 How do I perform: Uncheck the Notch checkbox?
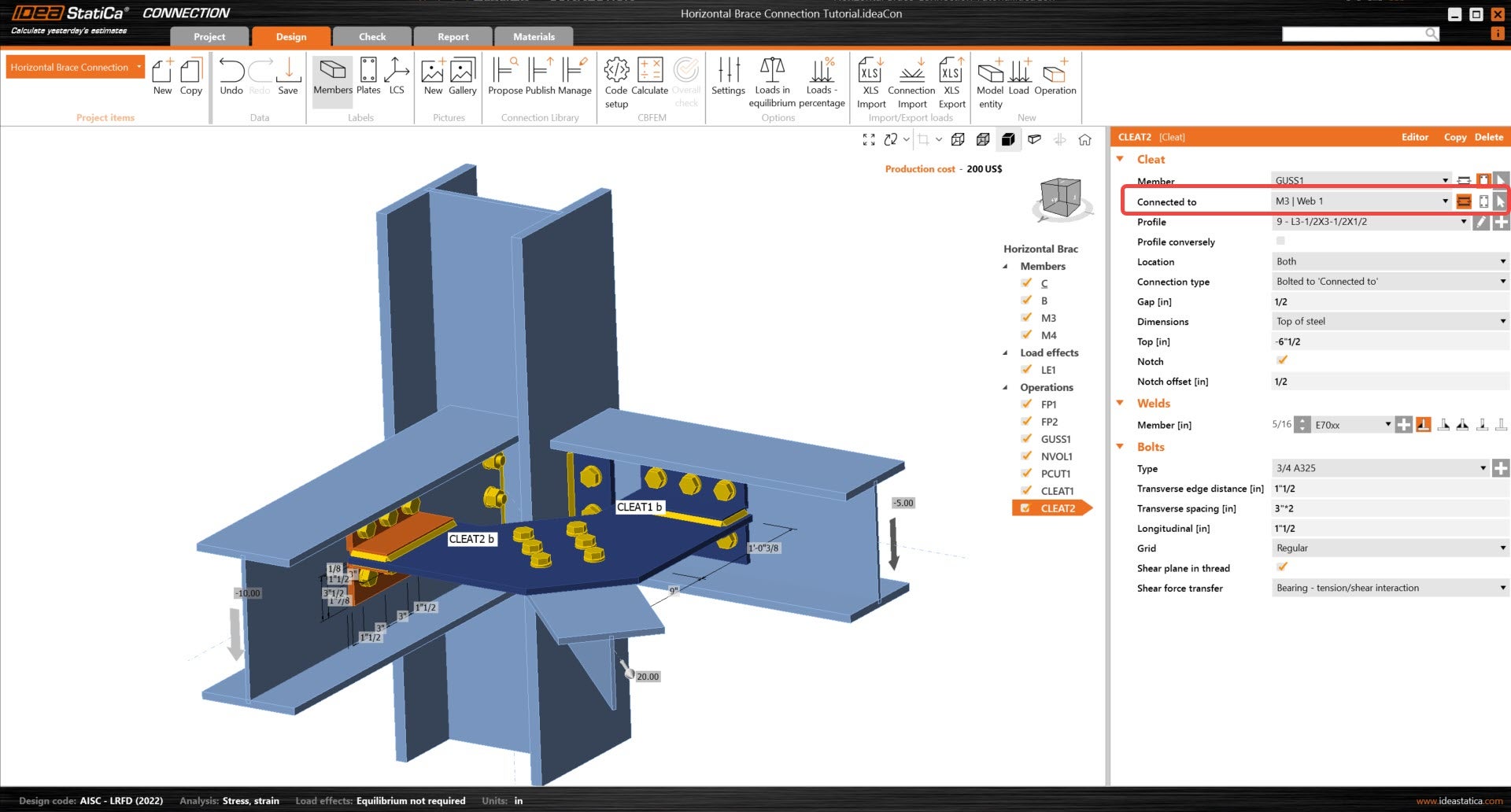click(1281, 360)
